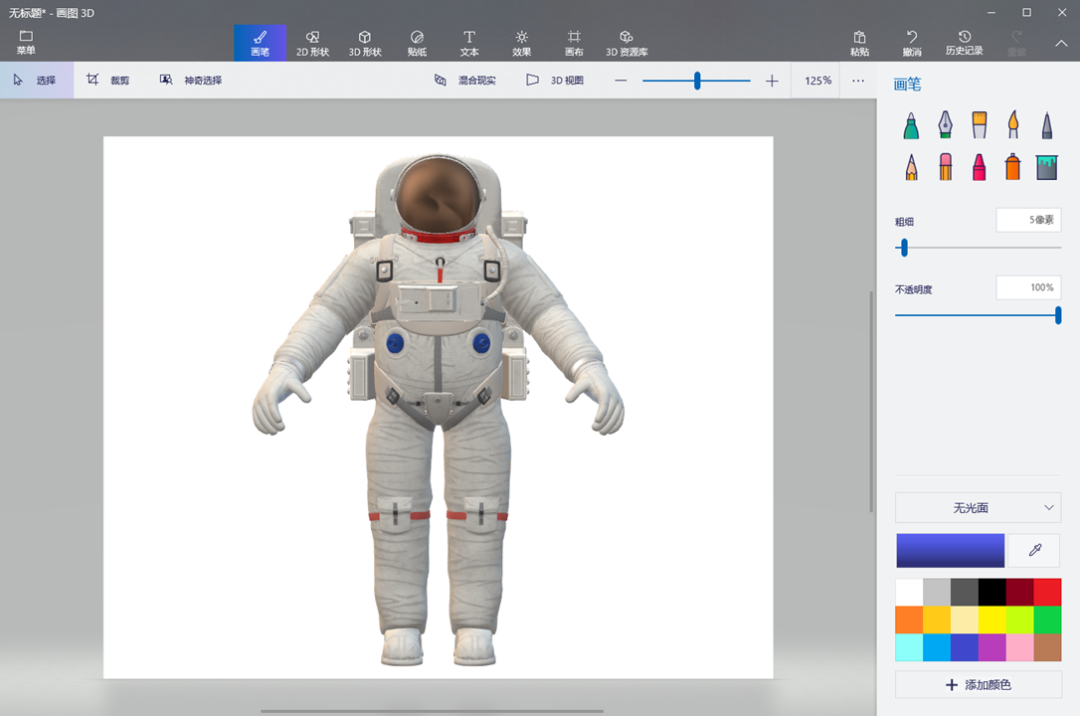Click the 粗细 thickness input field
The height and width of the screenshot is (716, 1080).
point(1028,220)
